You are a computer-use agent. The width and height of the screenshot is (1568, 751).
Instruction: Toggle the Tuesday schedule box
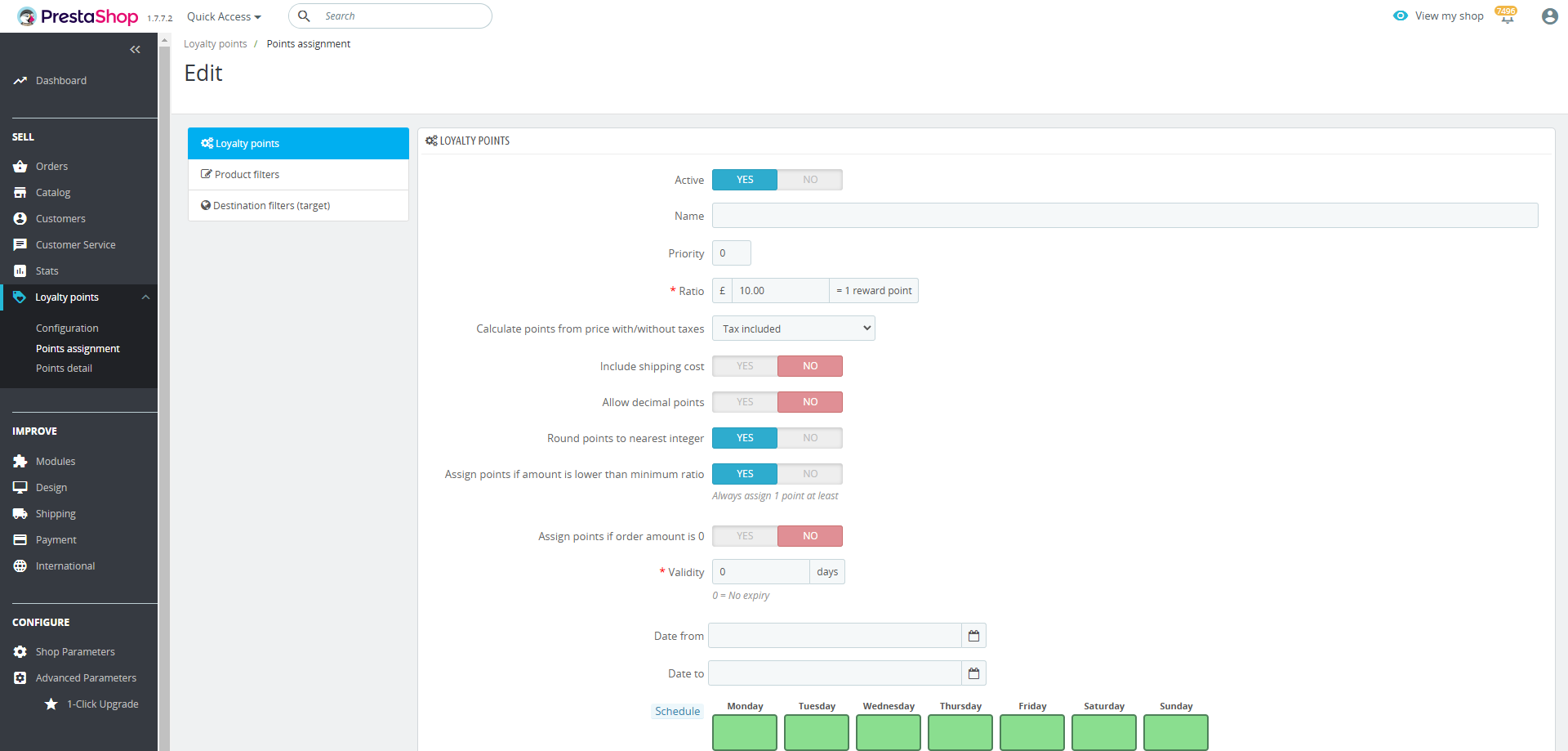click(817, 732)
